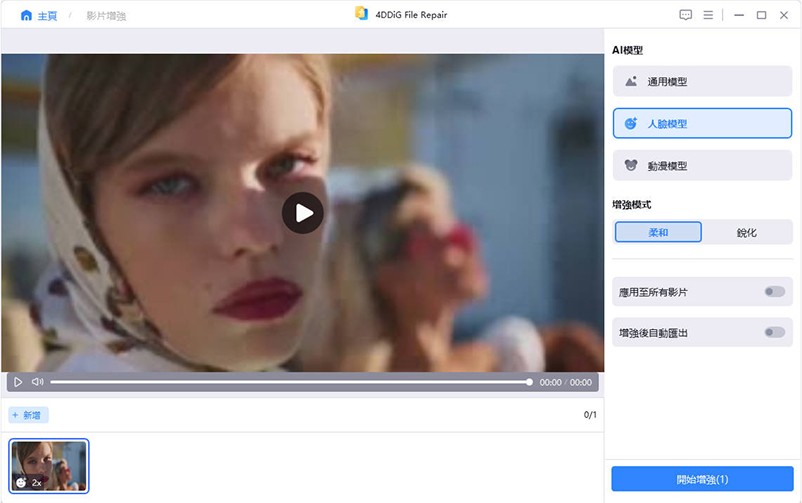
Task: Open the hamburger menu in title bar
Action: pos(708,15)
